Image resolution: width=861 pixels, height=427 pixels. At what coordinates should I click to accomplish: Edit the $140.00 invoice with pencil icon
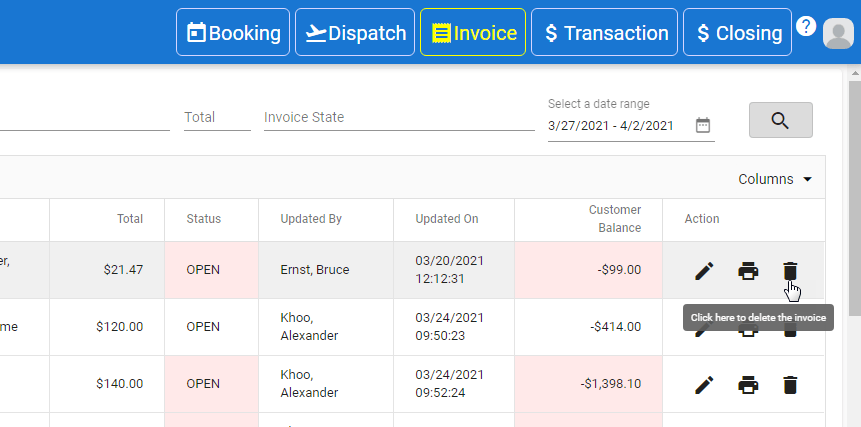pyautogui.click(x=704, y=385)
